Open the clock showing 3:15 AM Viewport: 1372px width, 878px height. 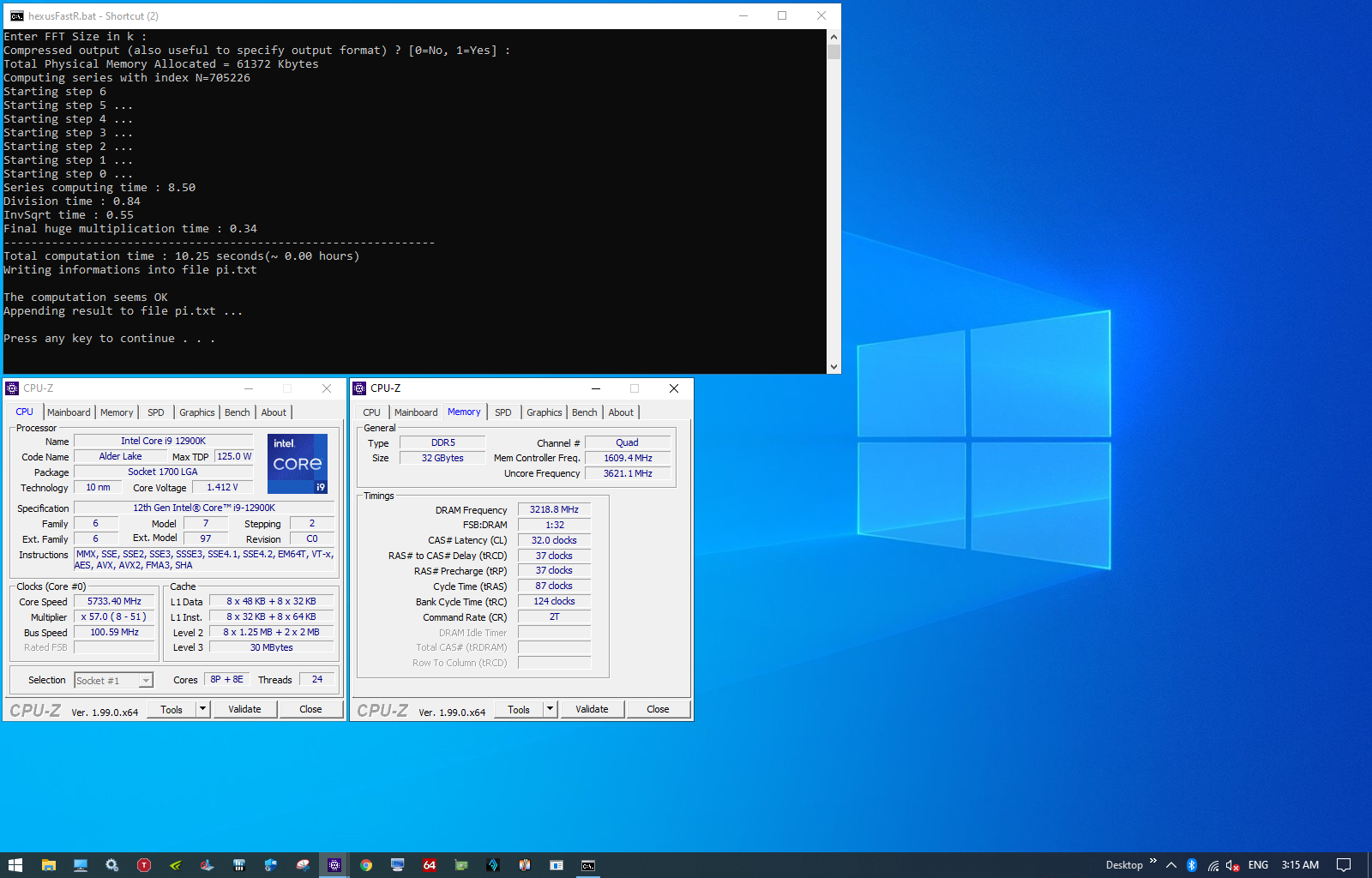click(x=1300, y=865)
